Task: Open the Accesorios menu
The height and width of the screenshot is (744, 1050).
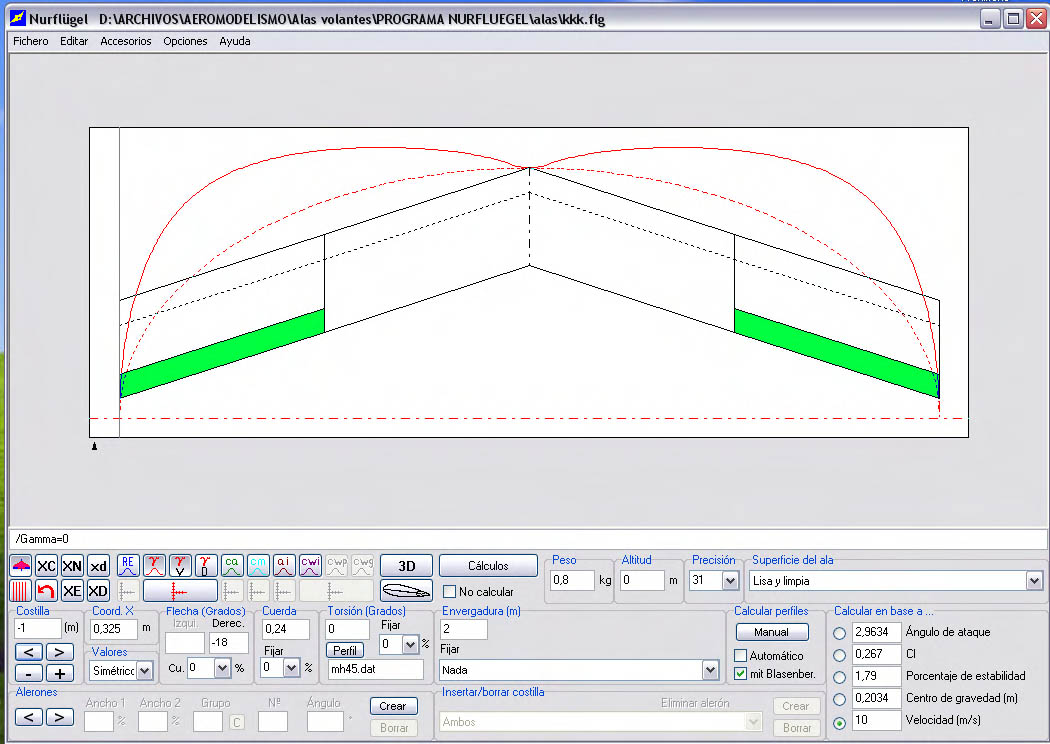Action: click(126, 41)
